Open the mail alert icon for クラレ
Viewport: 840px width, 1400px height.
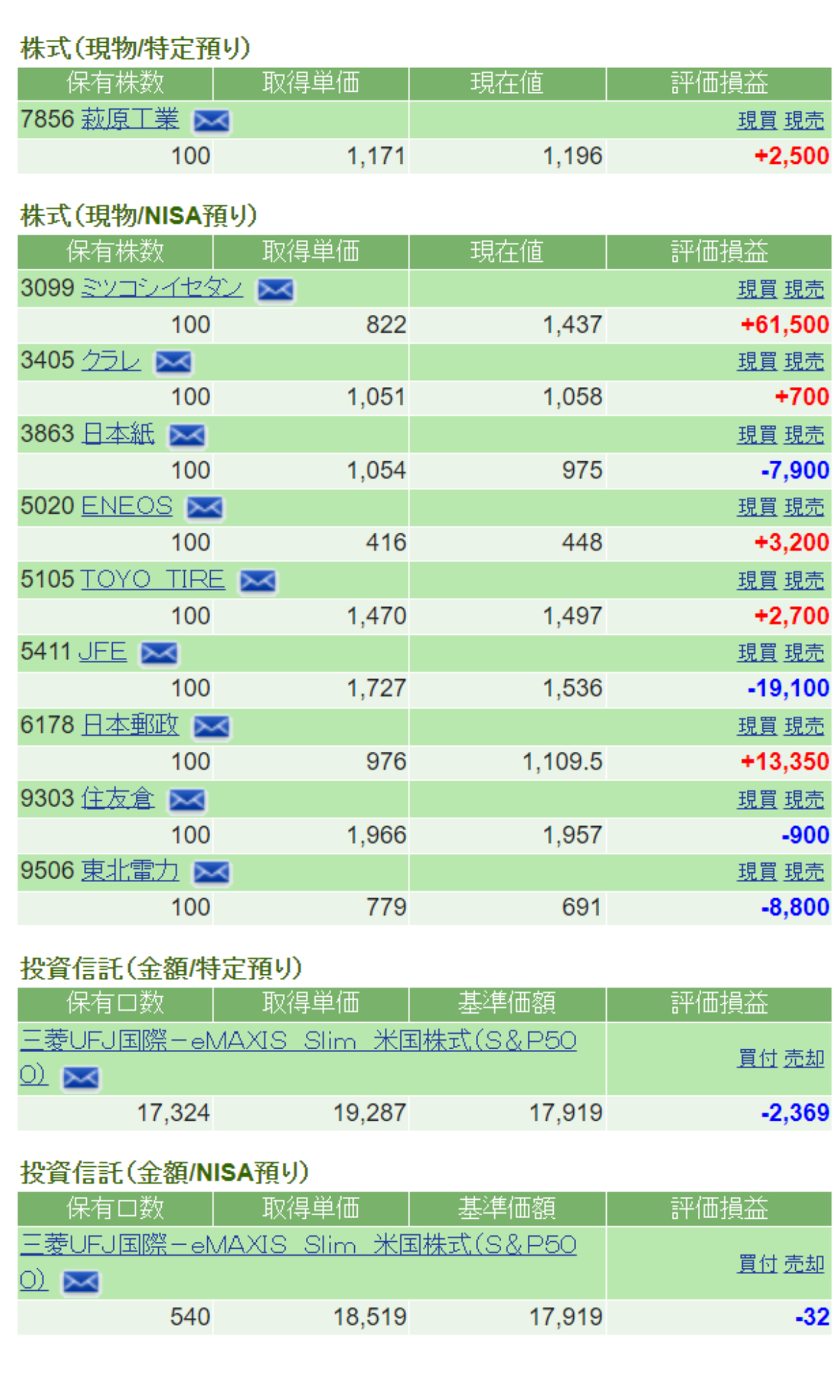pos(173,362)
